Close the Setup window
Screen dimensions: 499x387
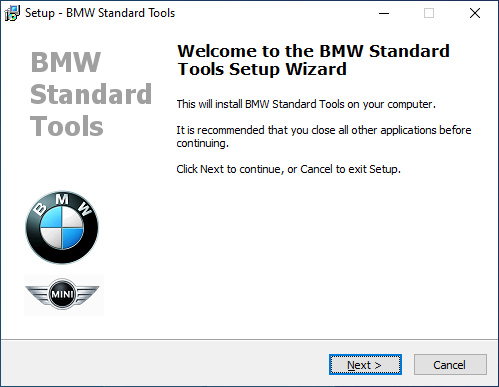[475, 13]
